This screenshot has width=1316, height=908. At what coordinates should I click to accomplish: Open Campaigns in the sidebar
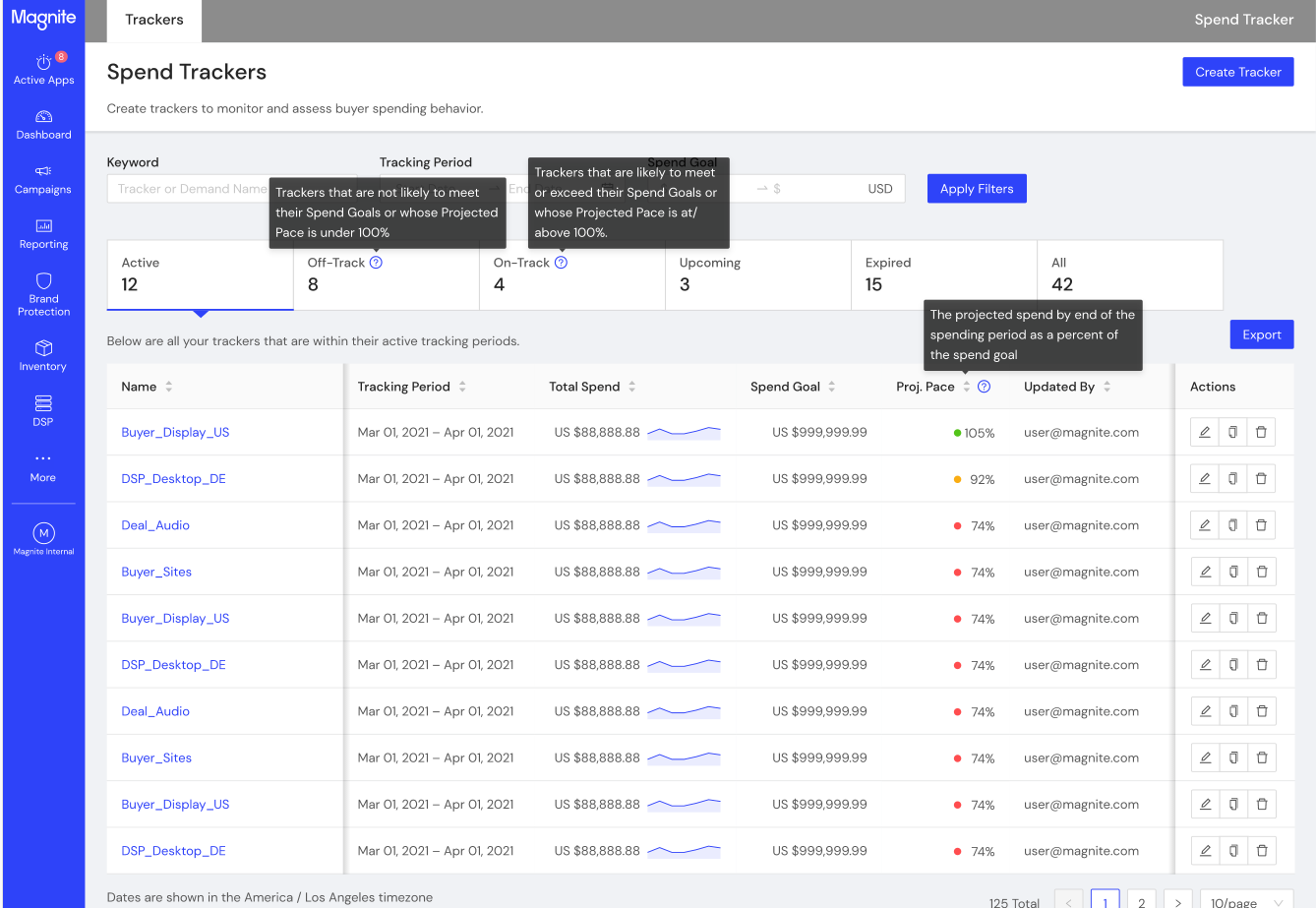(43, 180)
